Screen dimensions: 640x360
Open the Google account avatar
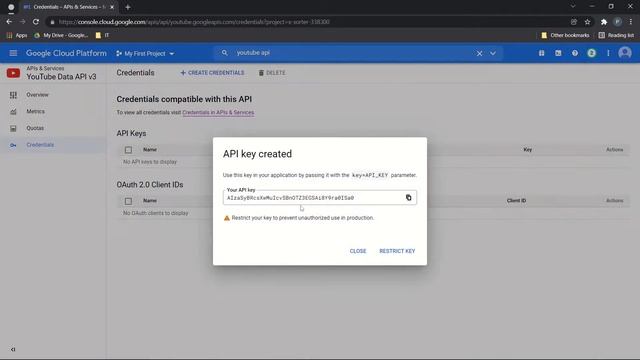click(x=625, y=53)
